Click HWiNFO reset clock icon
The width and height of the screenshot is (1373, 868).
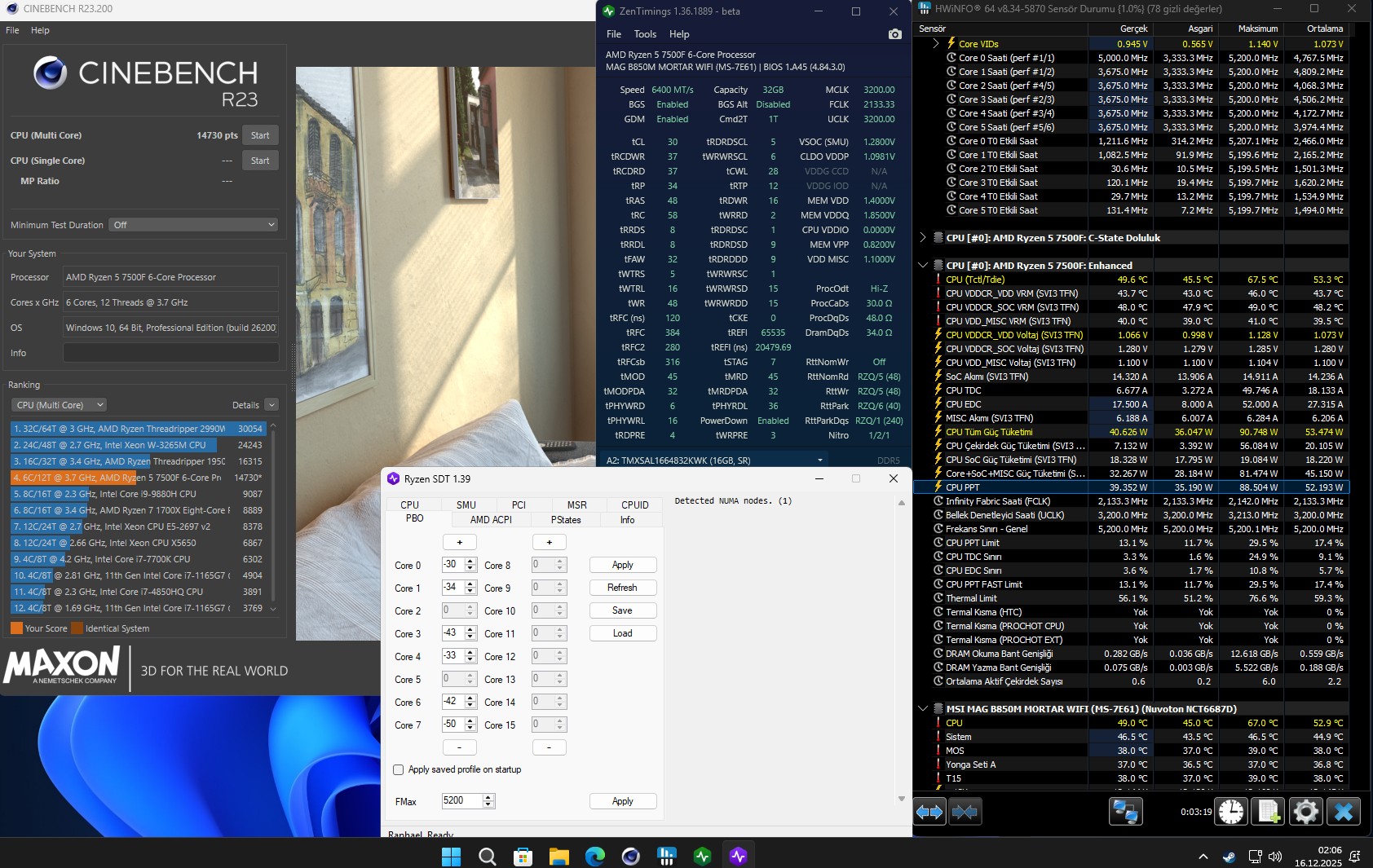pyautogui.click(x=1231, y=812)
